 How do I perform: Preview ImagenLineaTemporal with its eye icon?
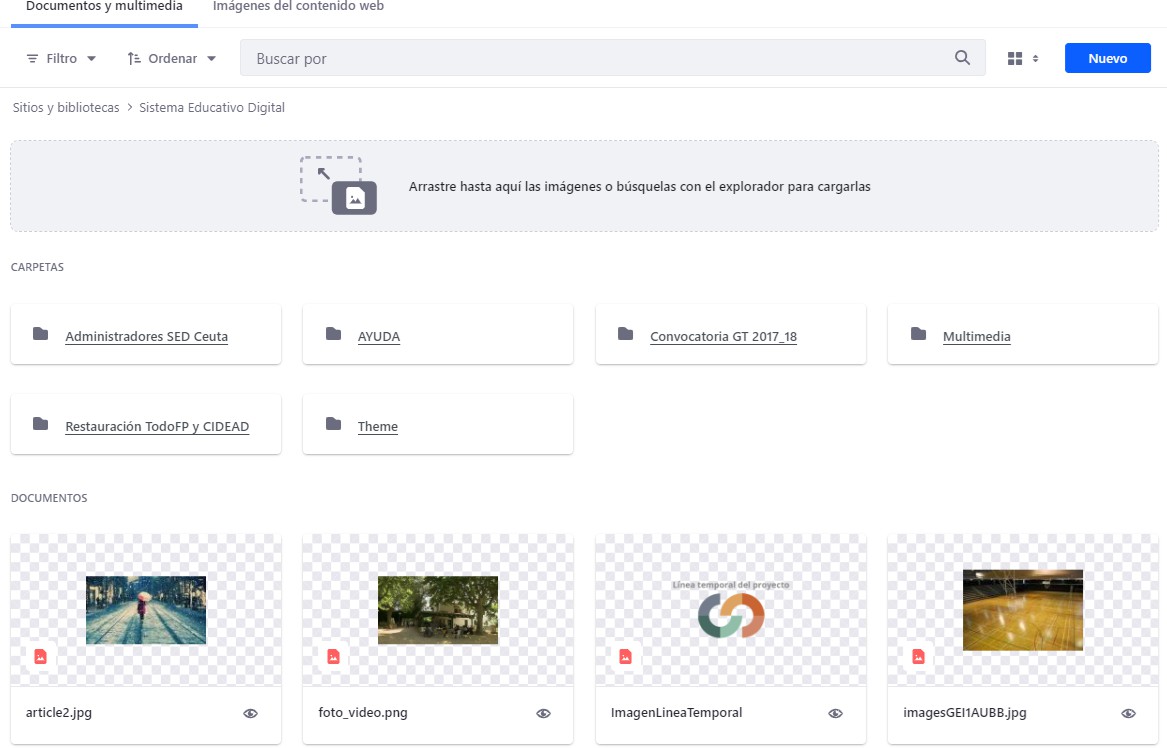pos(835,714)
